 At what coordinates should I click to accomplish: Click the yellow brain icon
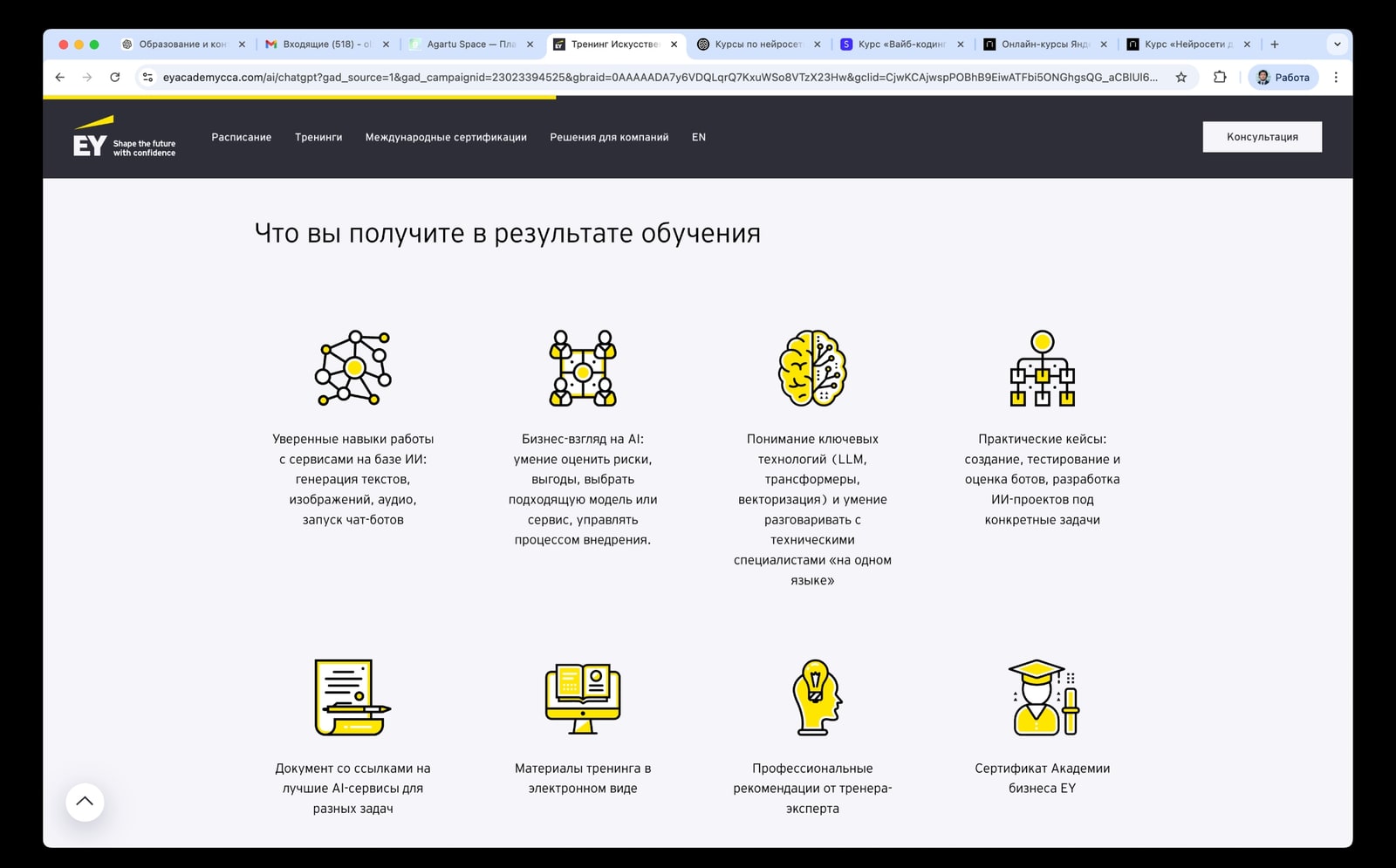[x=812, y=368]
